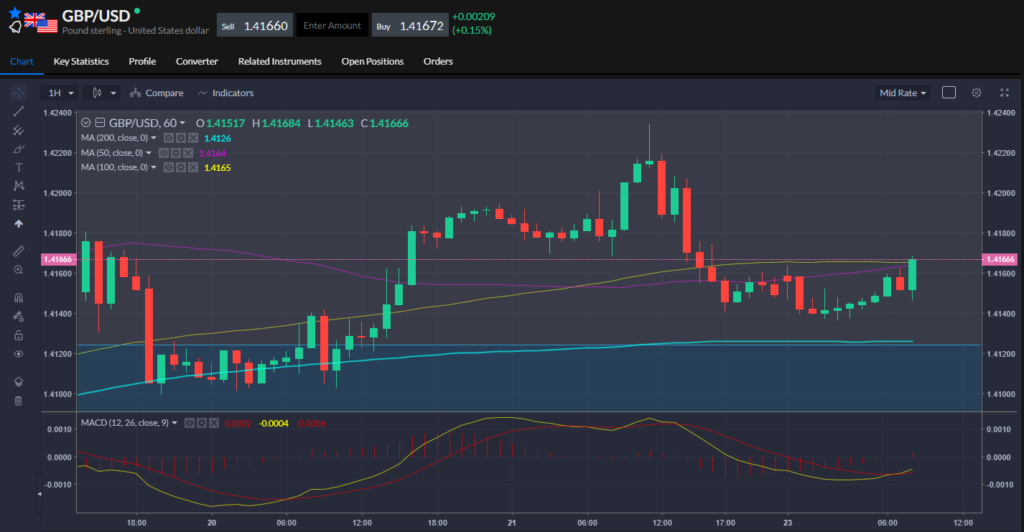Click the trash remove drawings icon
1024x532 pixels.
(18, 401)
